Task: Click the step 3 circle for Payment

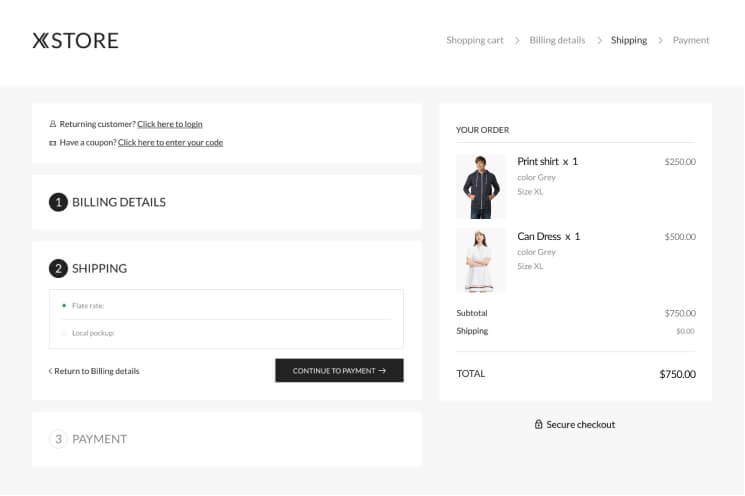Action: pyautogui.click(x=58, y=439)
